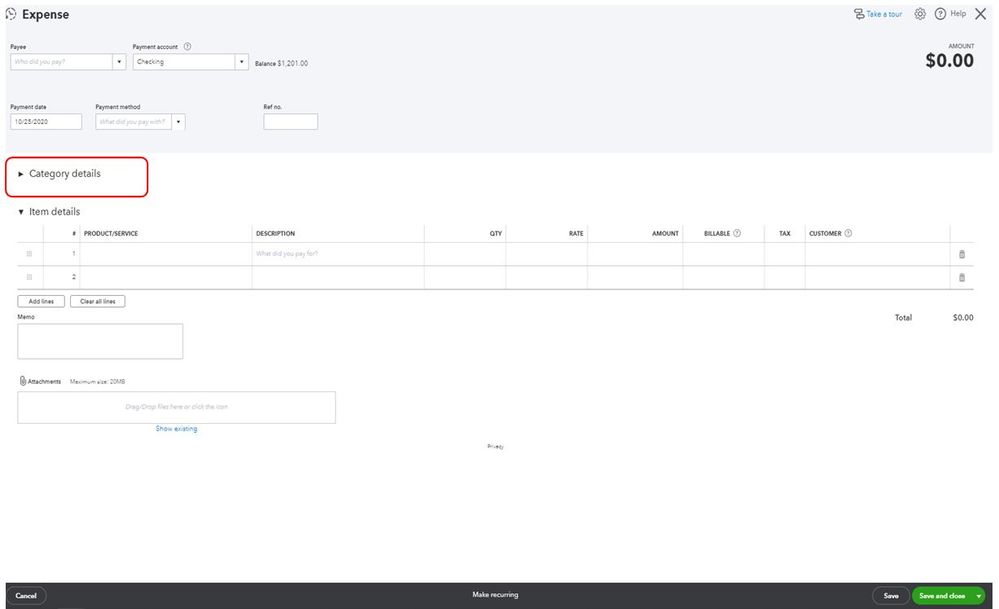Open the expense history clock icon

pyautogui.click(x=11, y=14)
